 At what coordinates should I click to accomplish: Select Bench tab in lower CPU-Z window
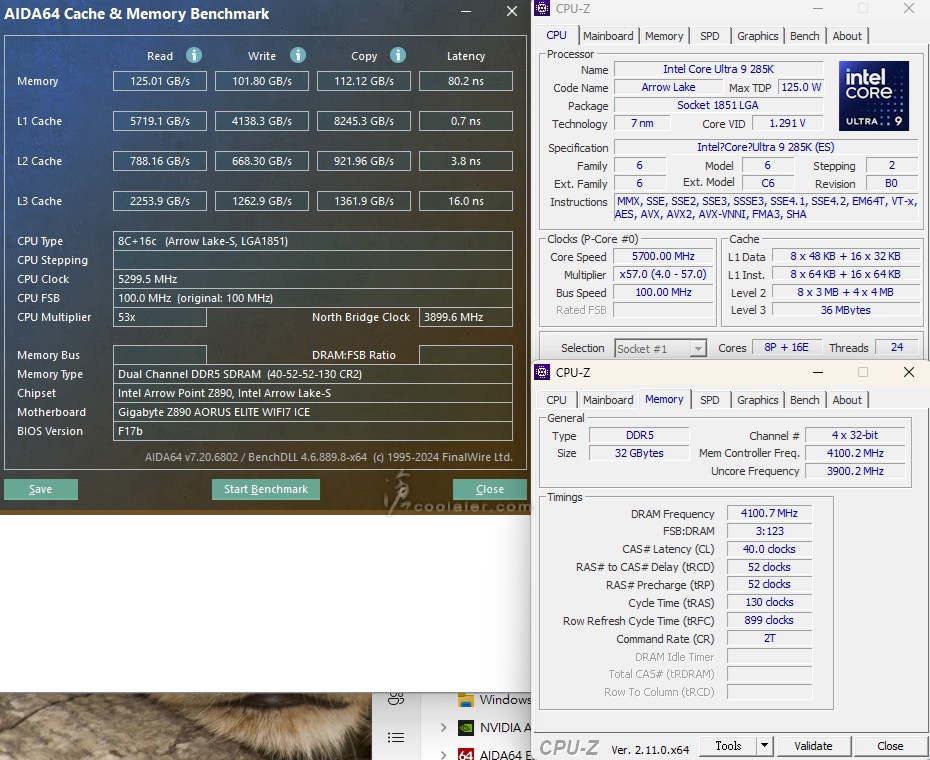(x=804, y=400)
